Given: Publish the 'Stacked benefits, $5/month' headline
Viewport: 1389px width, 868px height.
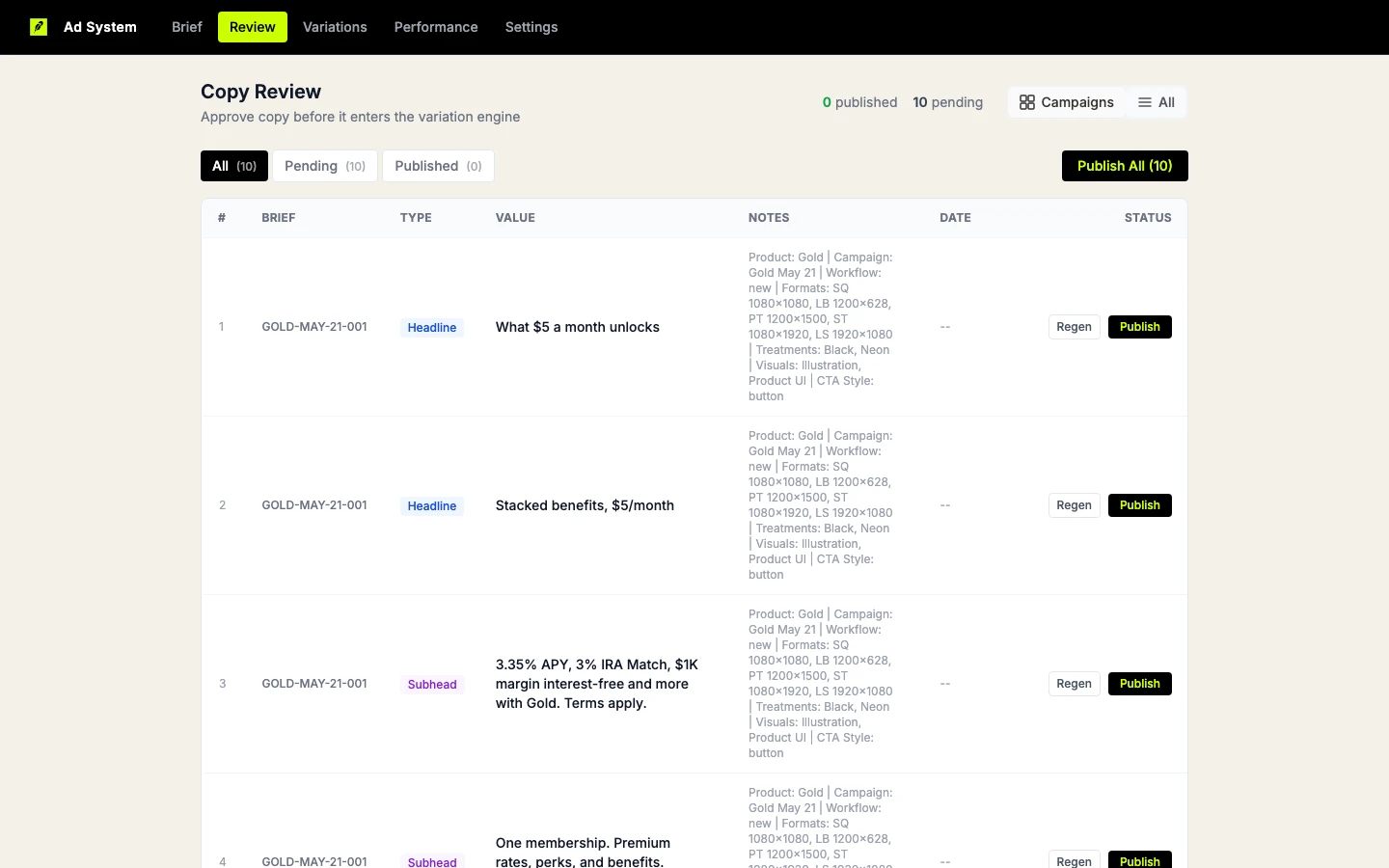Looking at the screenshot, I should point(1140,505).
